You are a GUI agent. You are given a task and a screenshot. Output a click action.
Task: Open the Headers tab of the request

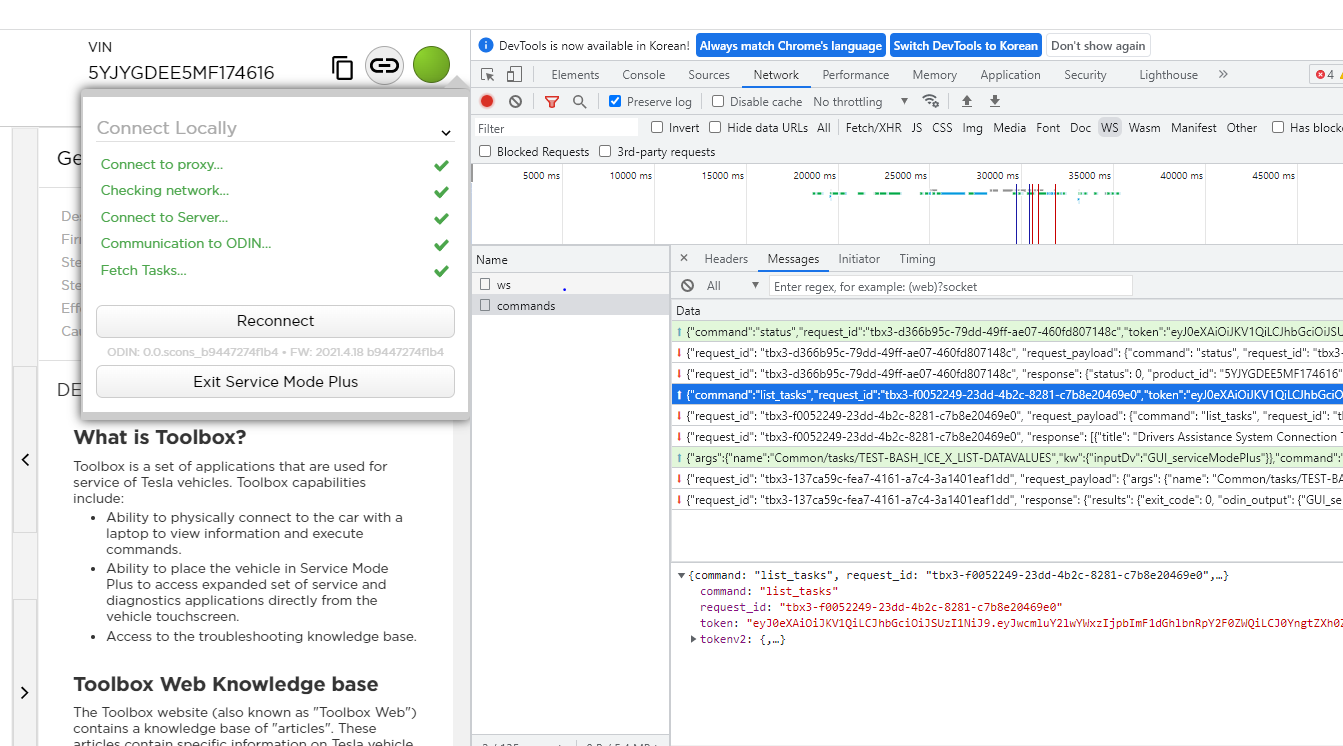click(x=726, y=259)
